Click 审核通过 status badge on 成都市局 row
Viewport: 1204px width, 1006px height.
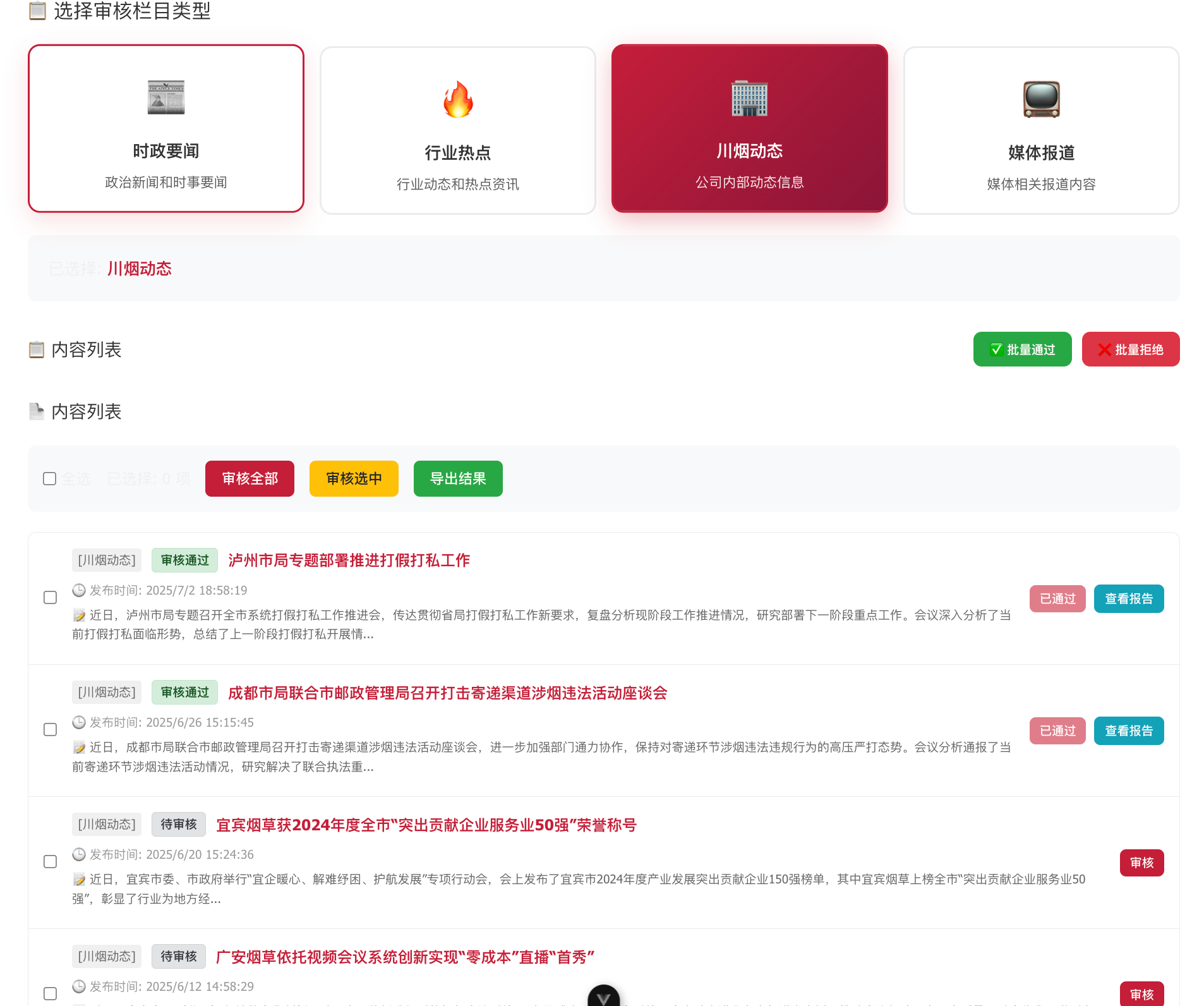(184, 692)
